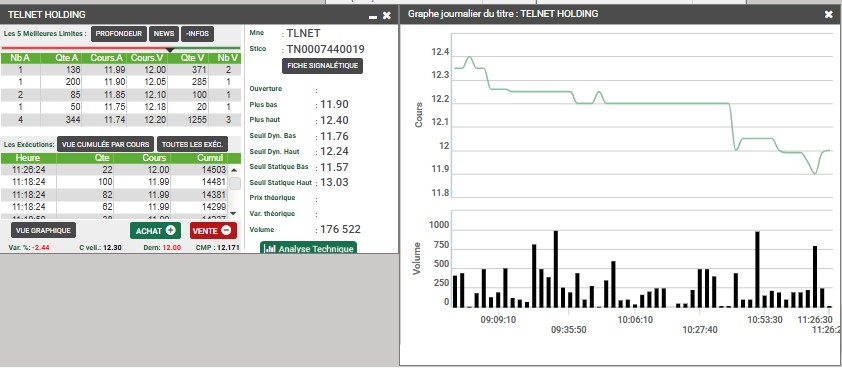Select the 11:26:24 execution row

pos(114,170)
